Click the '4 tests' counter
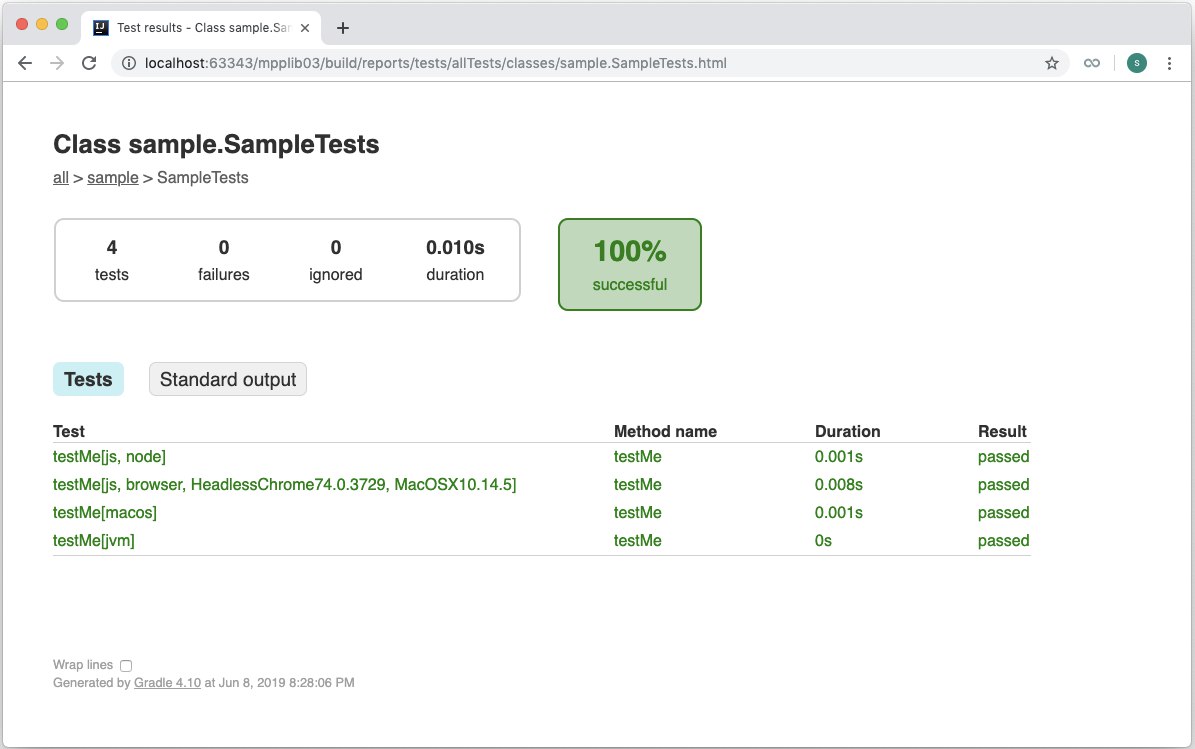1195x749 pixels. [x=111, y=260]
